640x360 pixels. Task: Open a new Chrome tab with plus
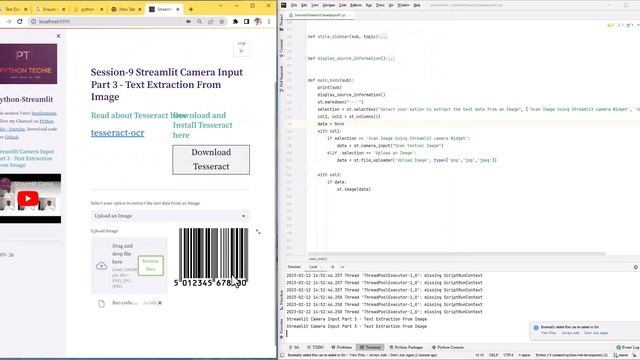point(191,9)
